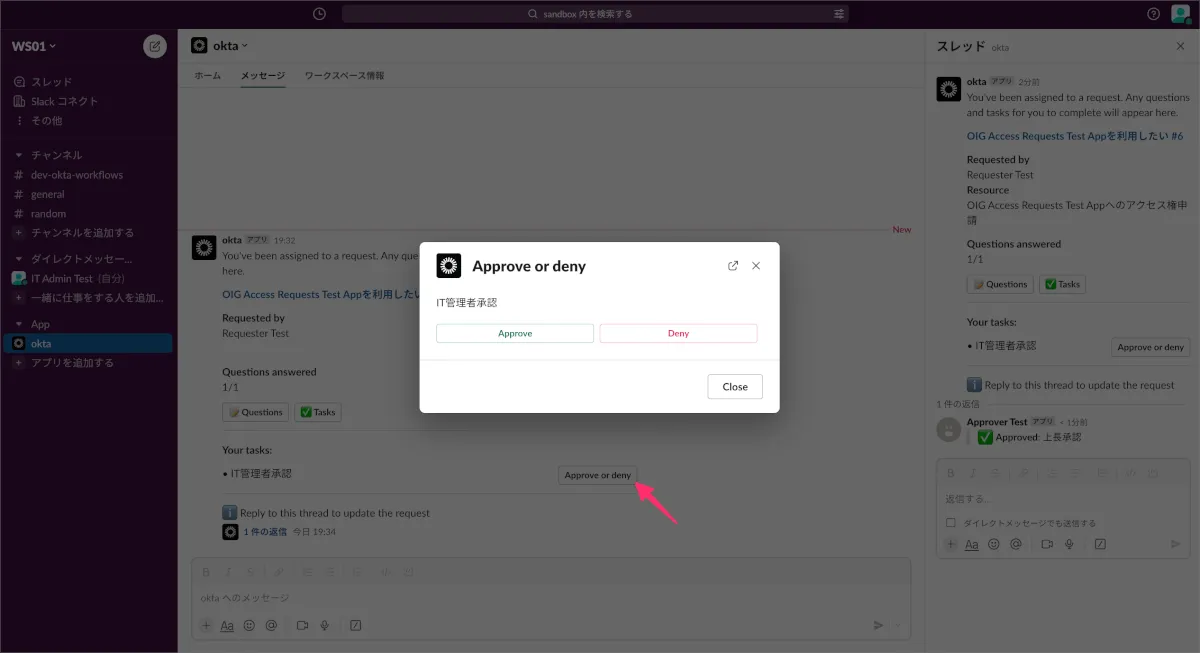Click Close button in dialog
This screenshot has height=653, width=1200.
(x=735, y=387)
